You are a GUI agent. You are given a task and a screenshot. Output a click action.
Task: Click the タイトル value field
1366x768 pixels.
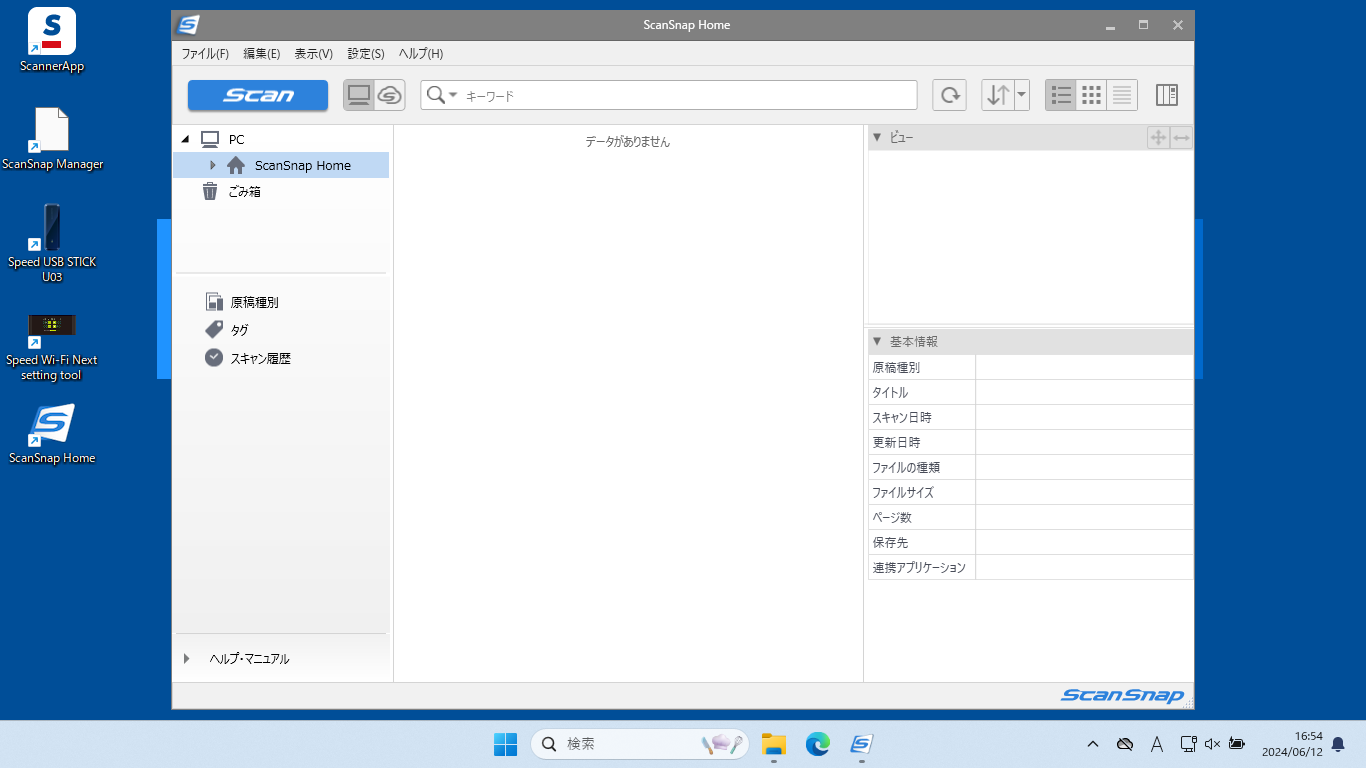pos(1084,392)
